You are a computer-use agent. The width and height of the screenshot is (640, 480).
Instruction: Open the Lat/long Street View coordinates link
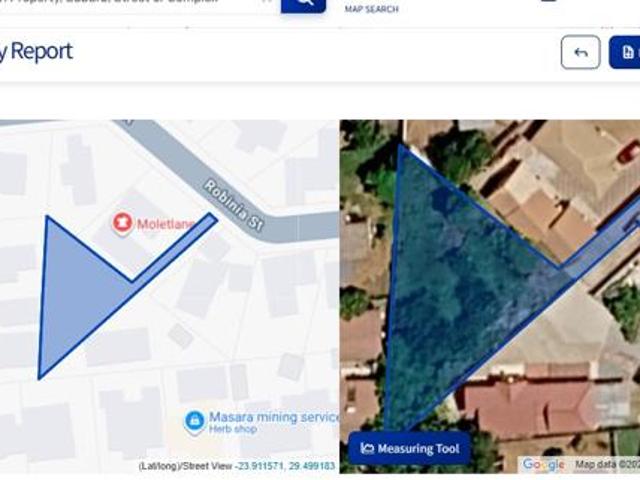pyautogui.click(x=286, y=466)
